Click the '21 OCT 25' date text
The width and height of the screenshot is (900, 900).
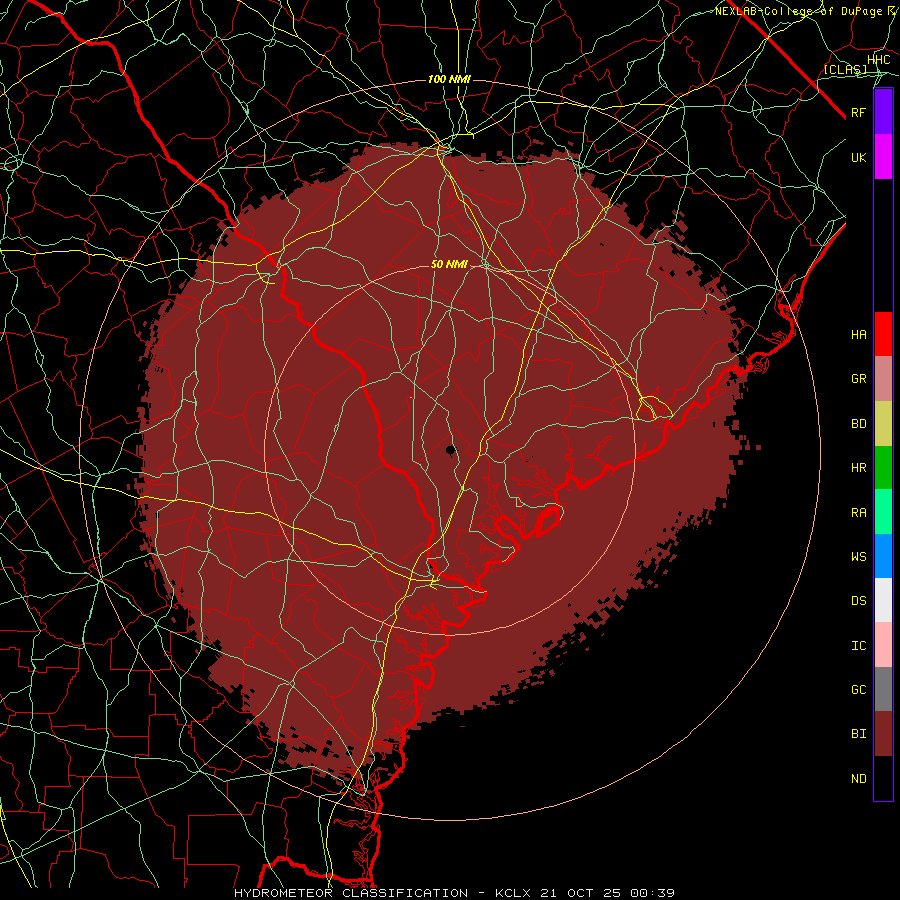pos(583,893)
